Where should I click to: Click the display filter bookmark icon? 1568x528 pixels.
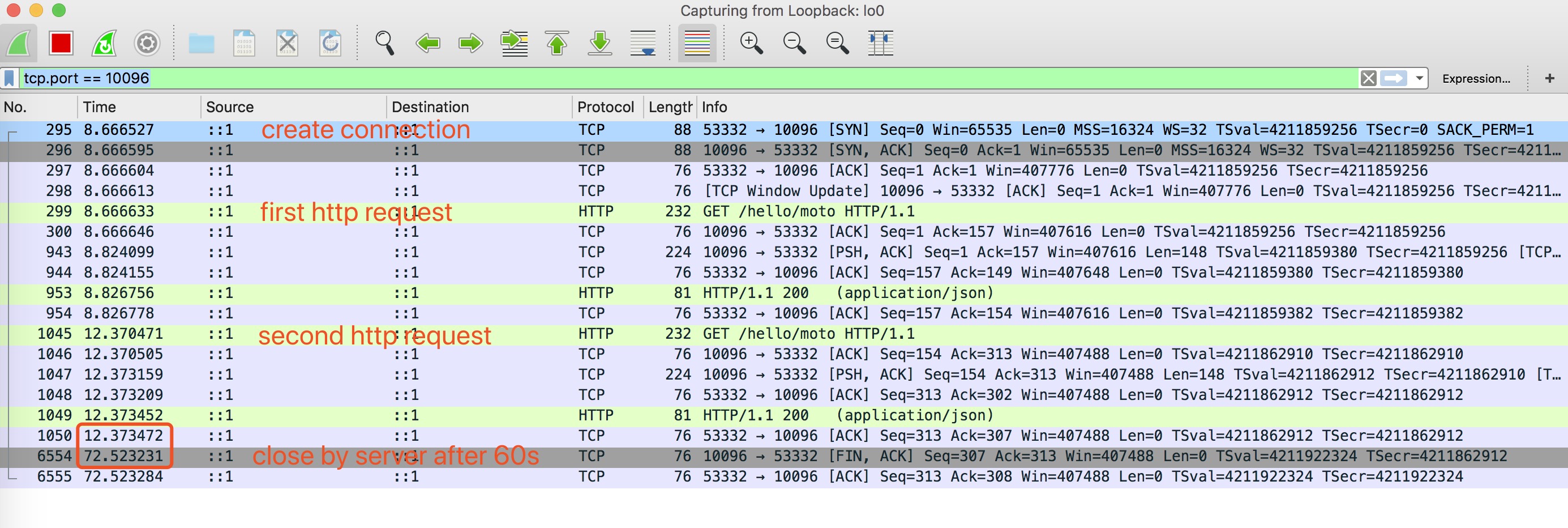point(10,79)
